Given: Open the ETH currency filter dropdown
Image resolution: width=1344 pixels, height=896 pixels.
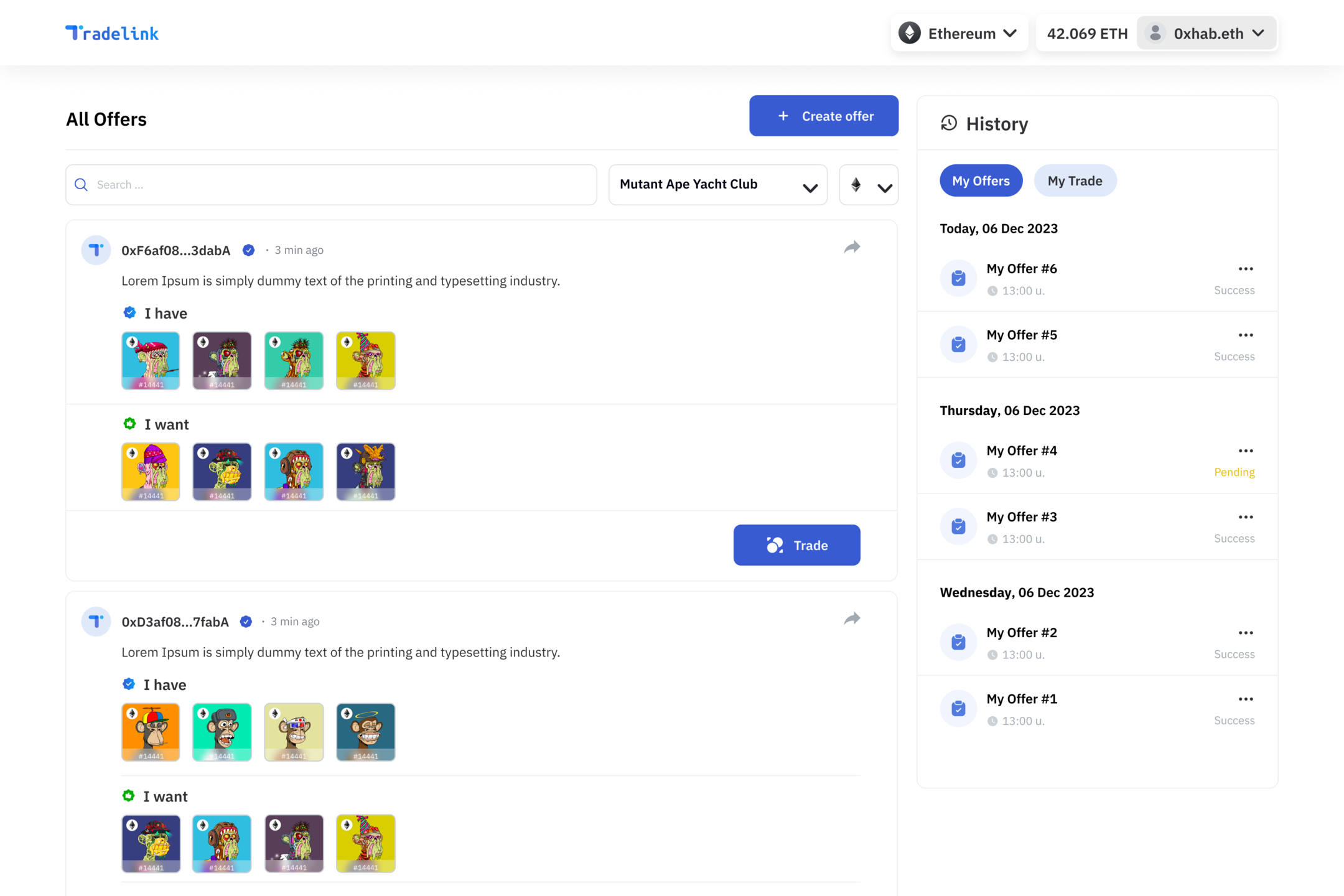Looking at the screenshot, I should point(869,185).
